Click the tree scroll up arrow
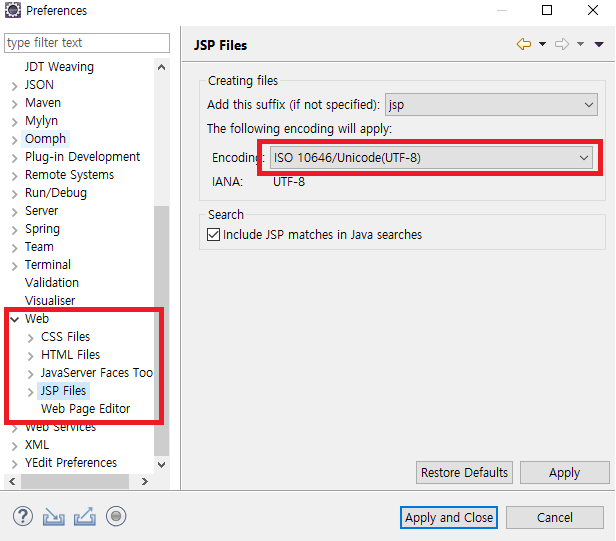 tap(161, 67)
